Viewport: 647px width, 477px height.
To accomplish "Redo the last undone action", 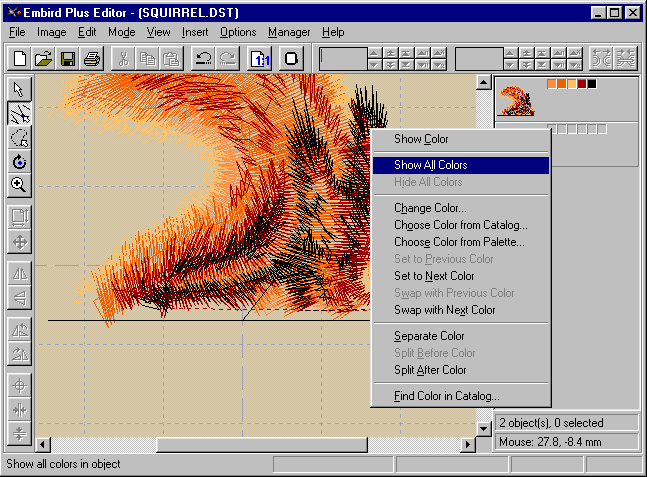I will [227, 59].
